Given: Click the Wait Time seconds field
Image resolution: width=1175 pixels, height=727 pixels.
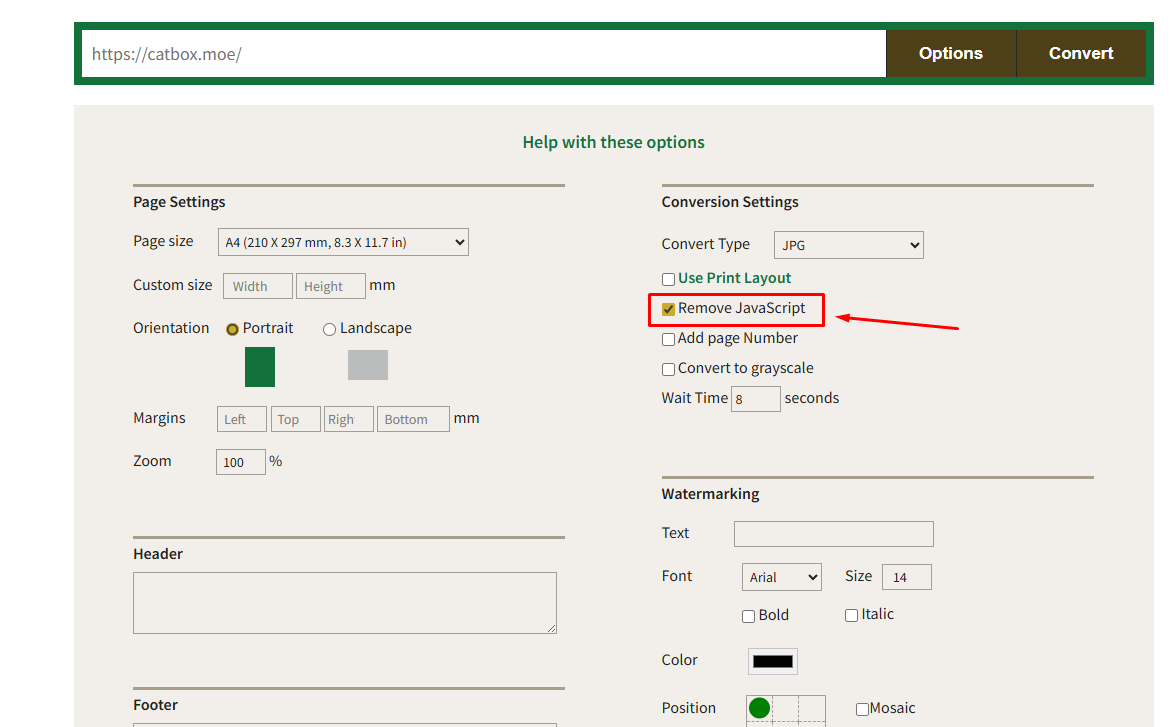Looking at the screenshot, I should click(755, 399).
